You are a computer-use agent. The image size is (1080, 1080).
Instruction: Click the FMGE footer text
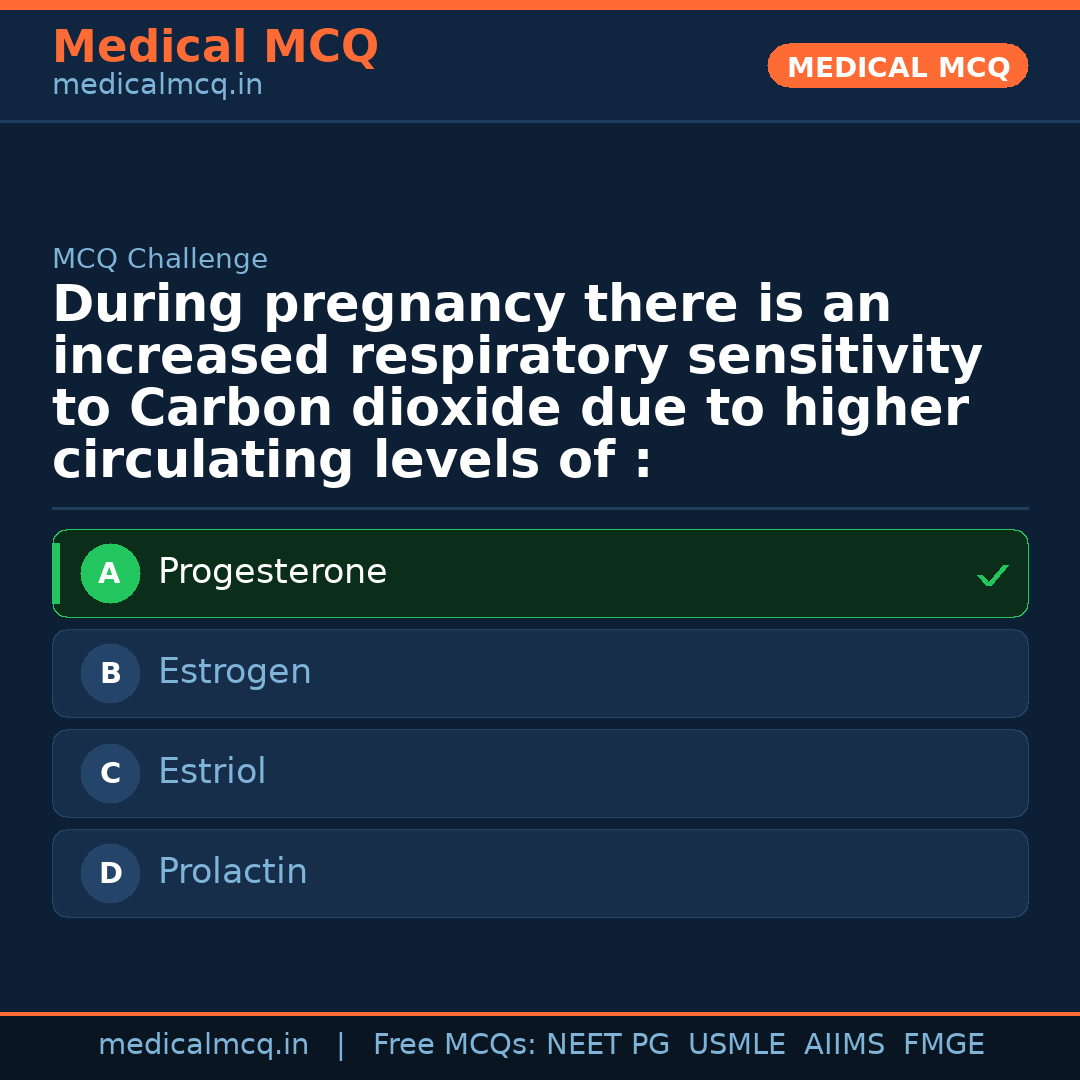944,1045
